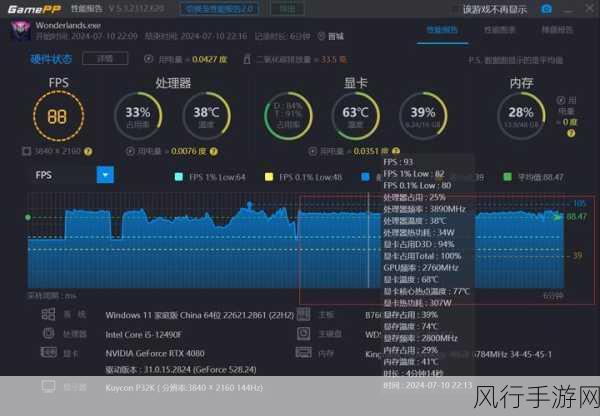Tick the 该游戏不再显示 checkbox
This screenshot has width=600, height=416.
click(x=457, y=10)
